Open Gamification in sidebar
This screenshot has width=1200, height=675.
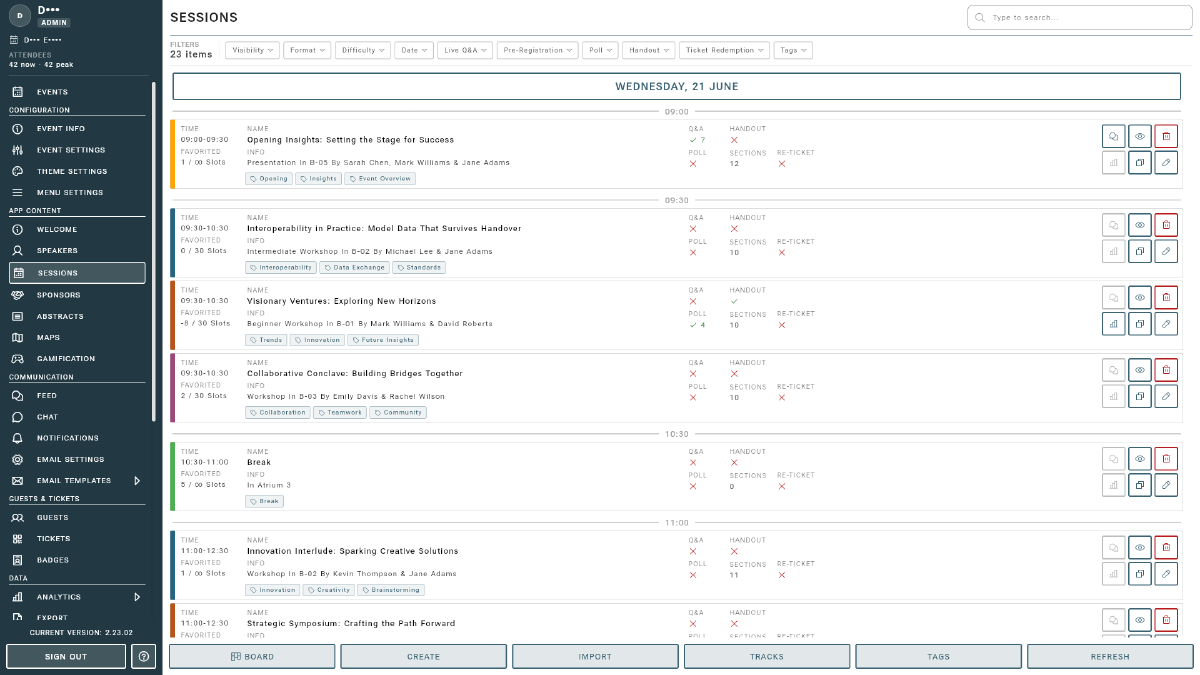coord(77,358)
